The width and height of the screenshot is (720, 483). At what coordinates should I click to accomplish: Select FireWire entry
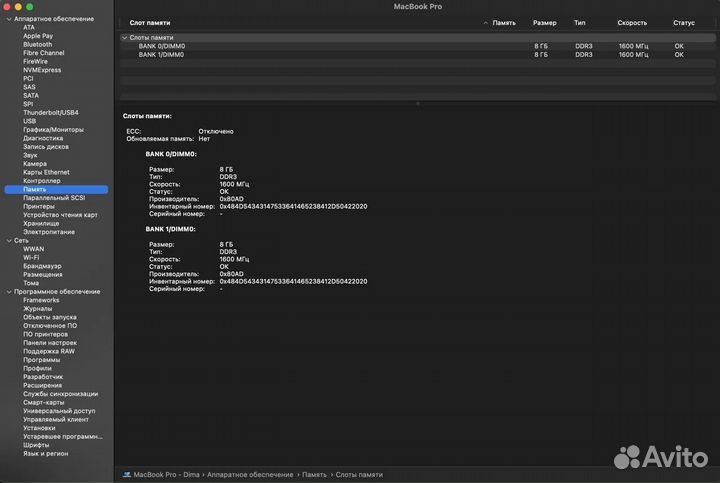pyautogui.click(x=35, y=62)
